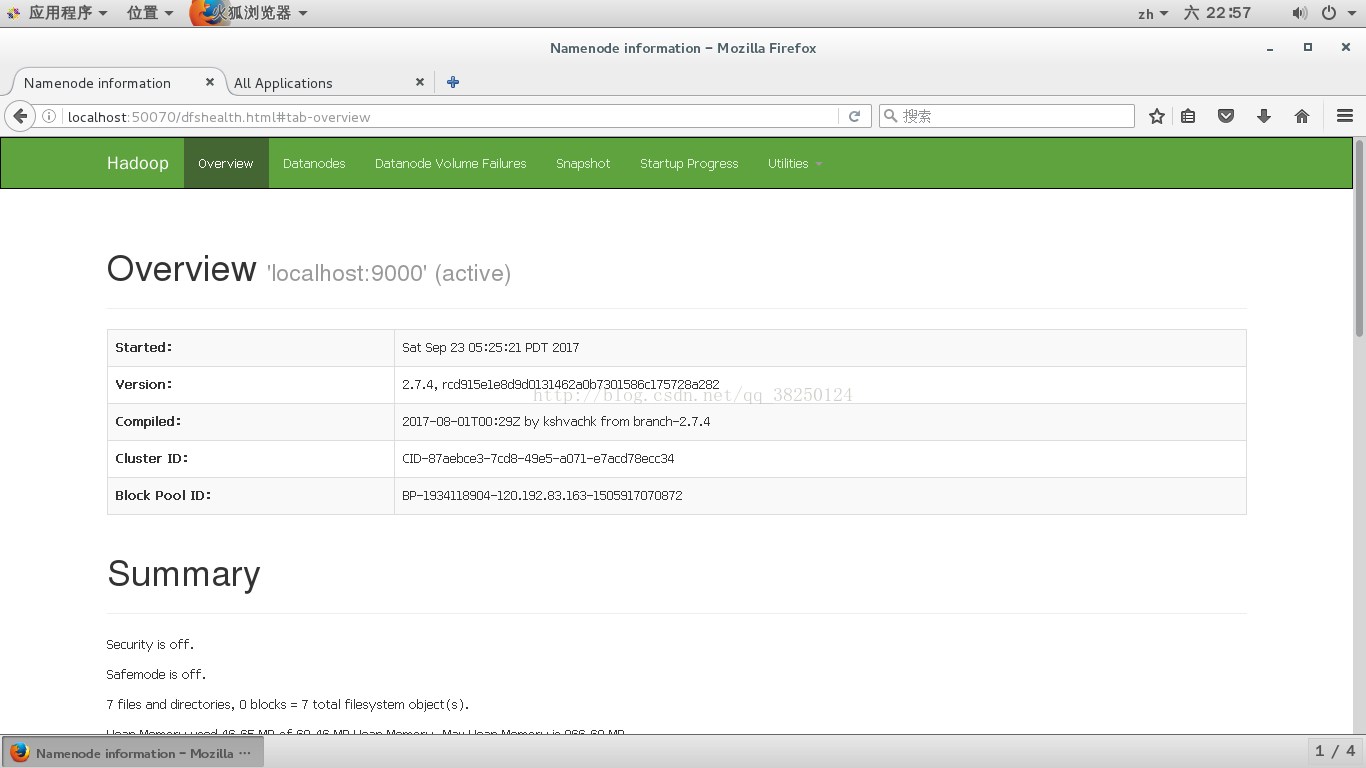Open the zh input language dropdown
This screenshot has height=768, width=1366.
click(x=1153, y=13)
